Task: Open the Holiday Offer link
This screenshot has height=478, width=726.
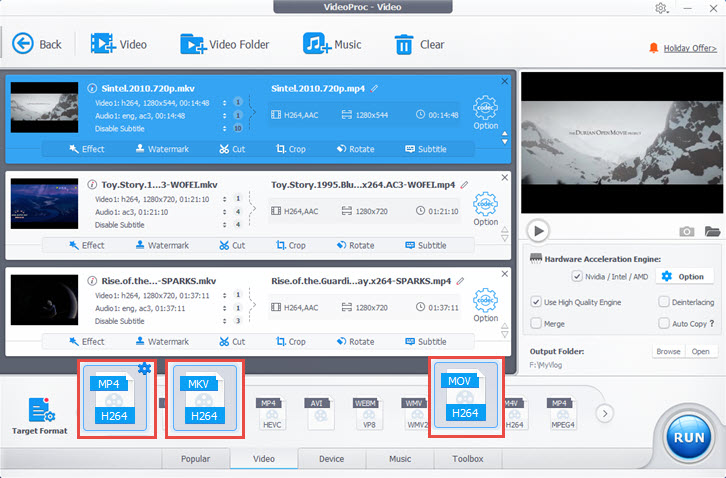Action: [690, 48]
